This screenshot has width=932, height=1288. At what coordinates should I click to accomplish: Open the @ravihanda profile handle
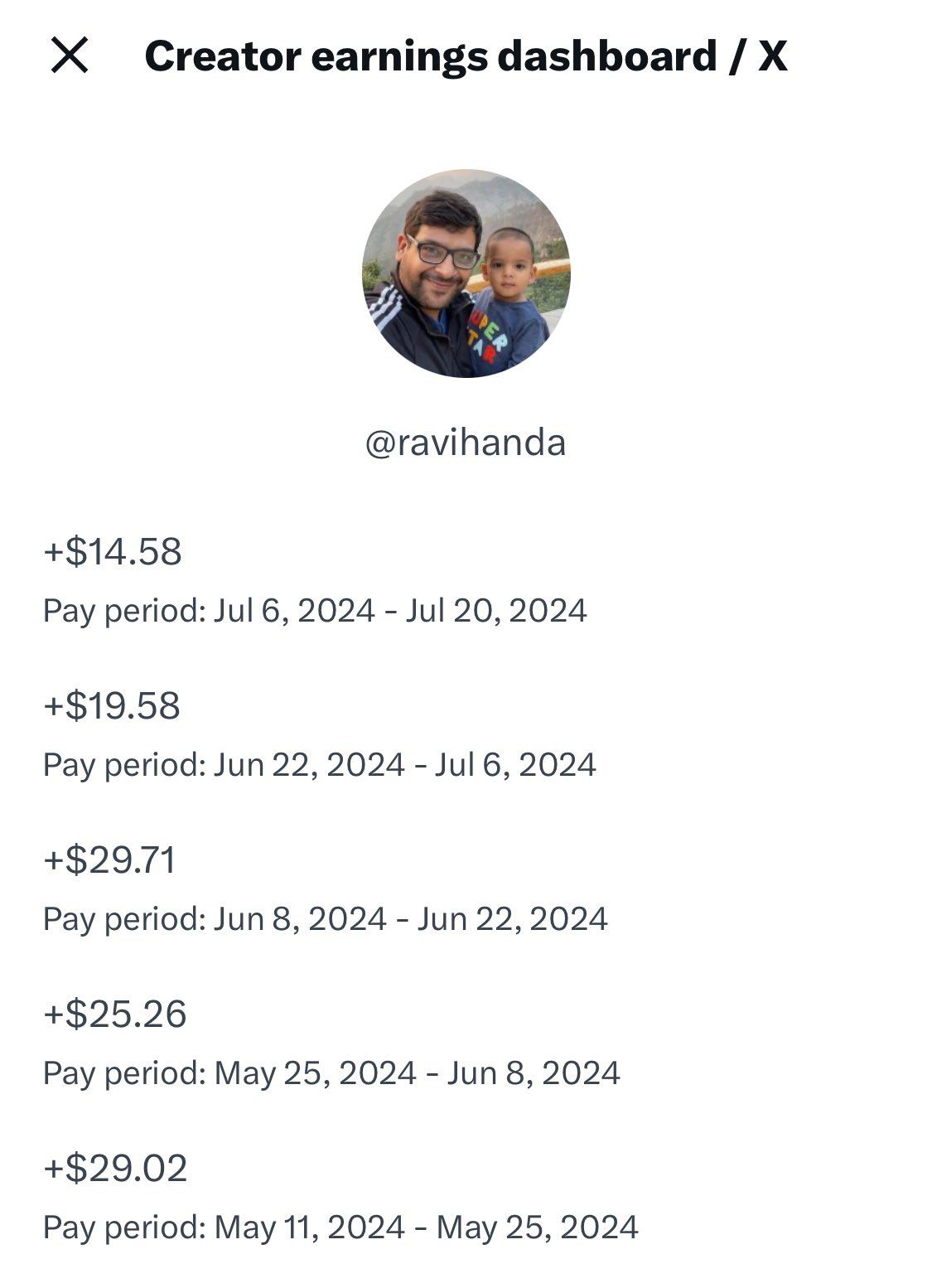coord(466,443)
